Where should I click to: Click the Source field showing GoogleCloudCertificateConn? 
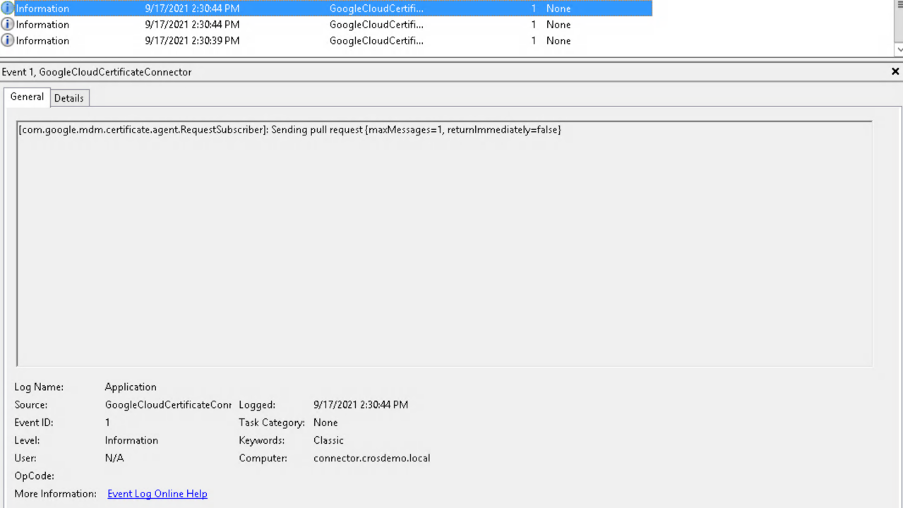[x=167, y=405]
